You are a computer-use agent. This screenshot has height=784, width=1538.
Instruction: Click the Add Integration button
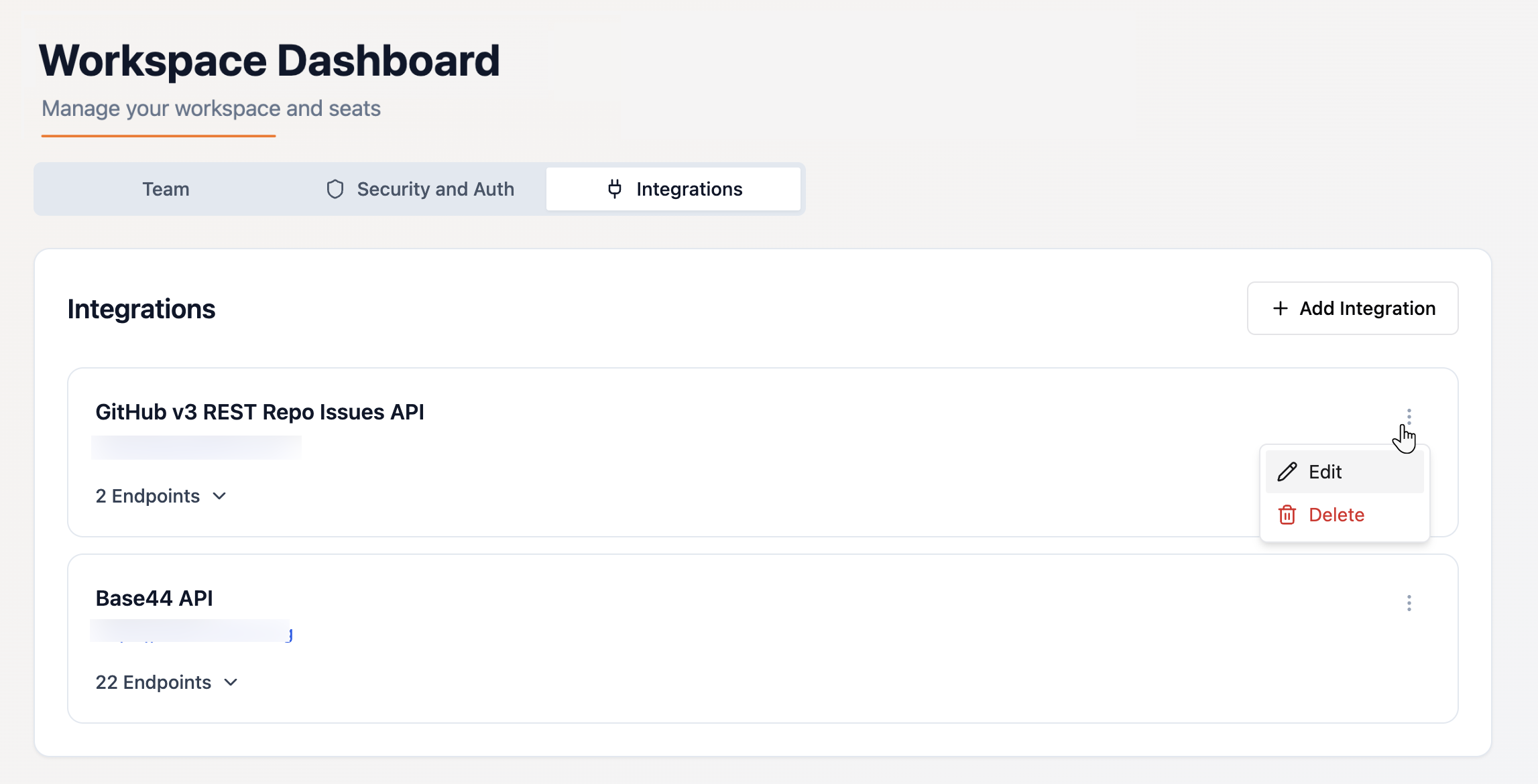click(x=1352, y=308)
